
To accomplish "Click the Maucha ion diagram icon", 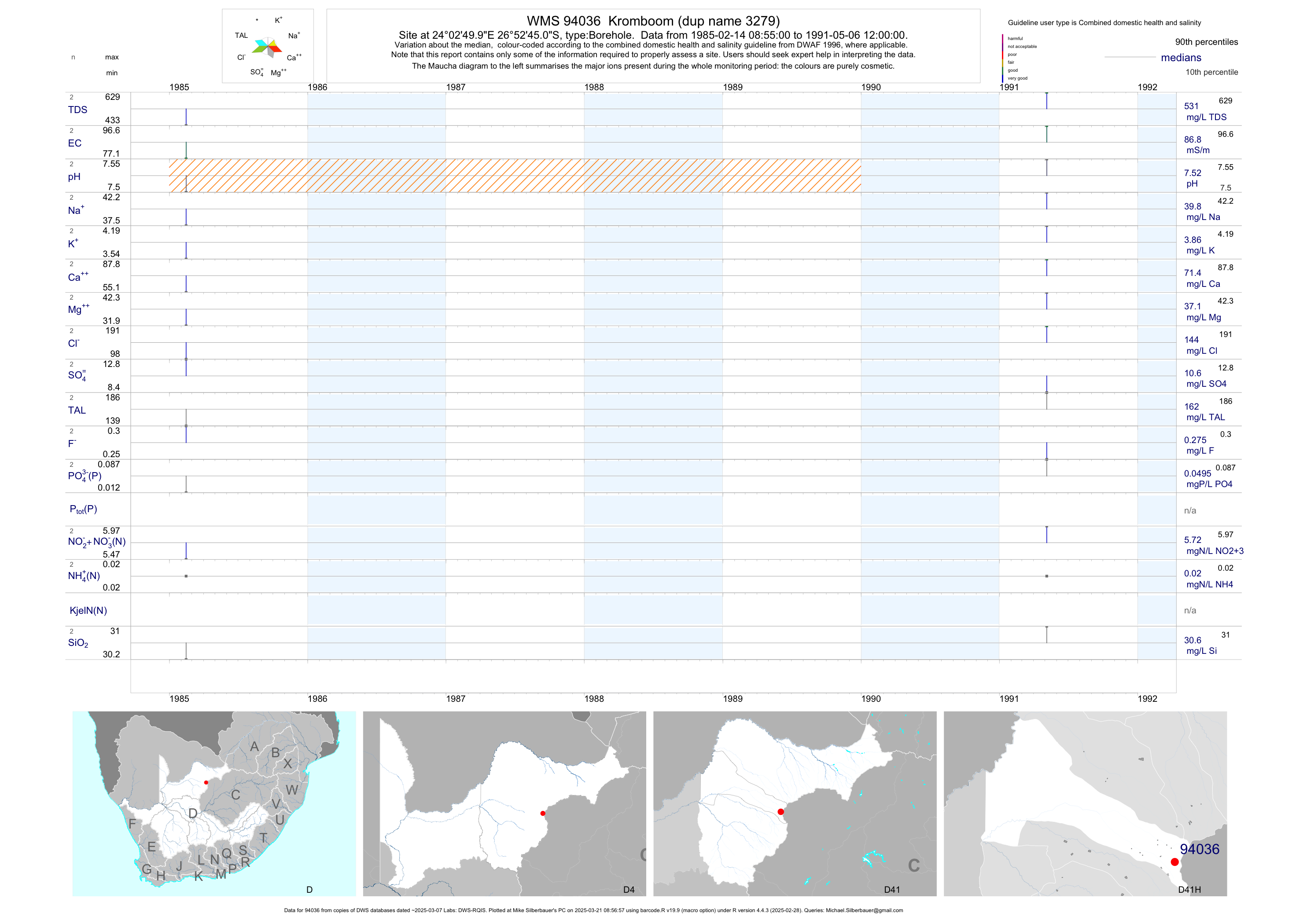I will 268,47.
